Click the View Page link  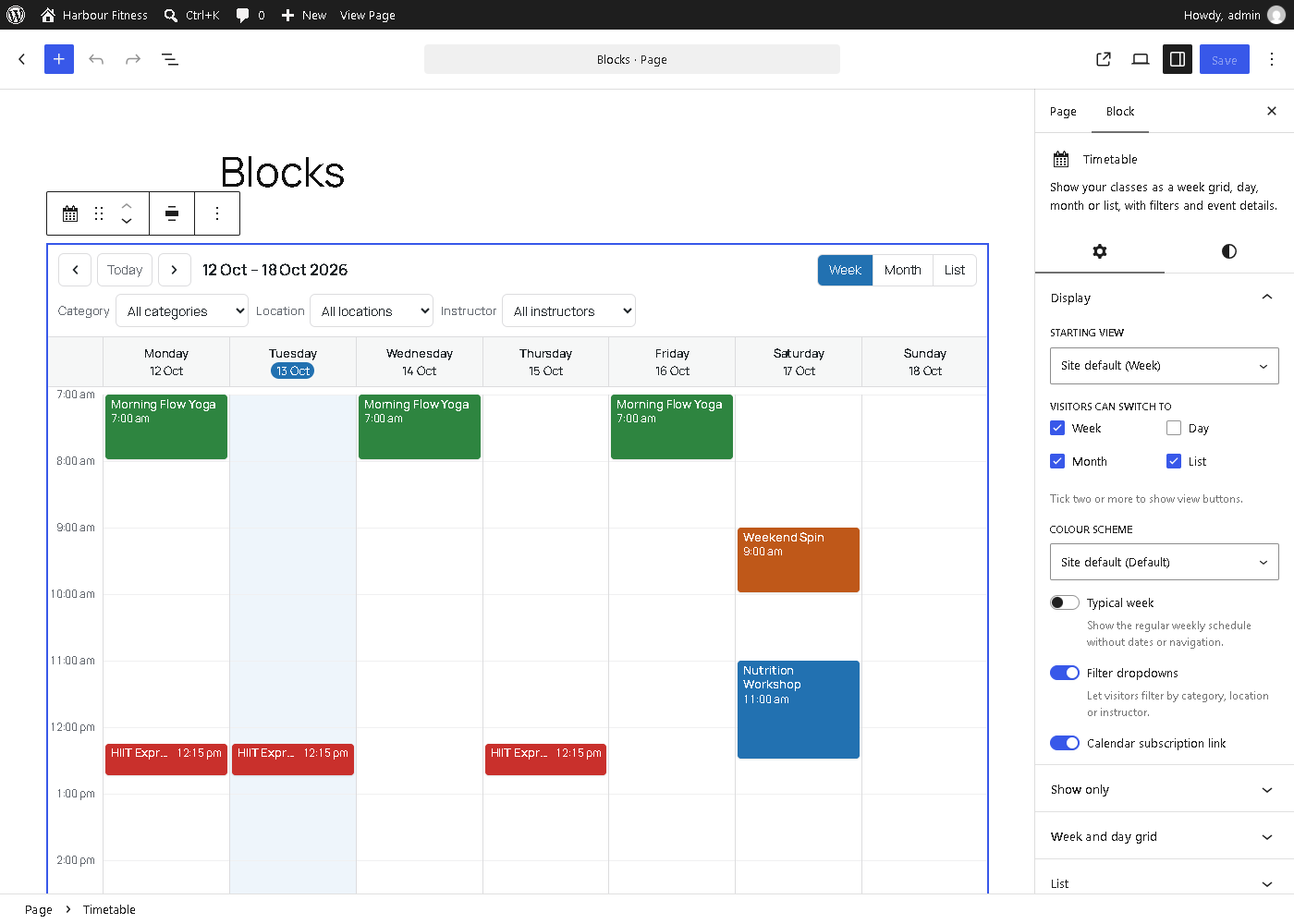368,15
